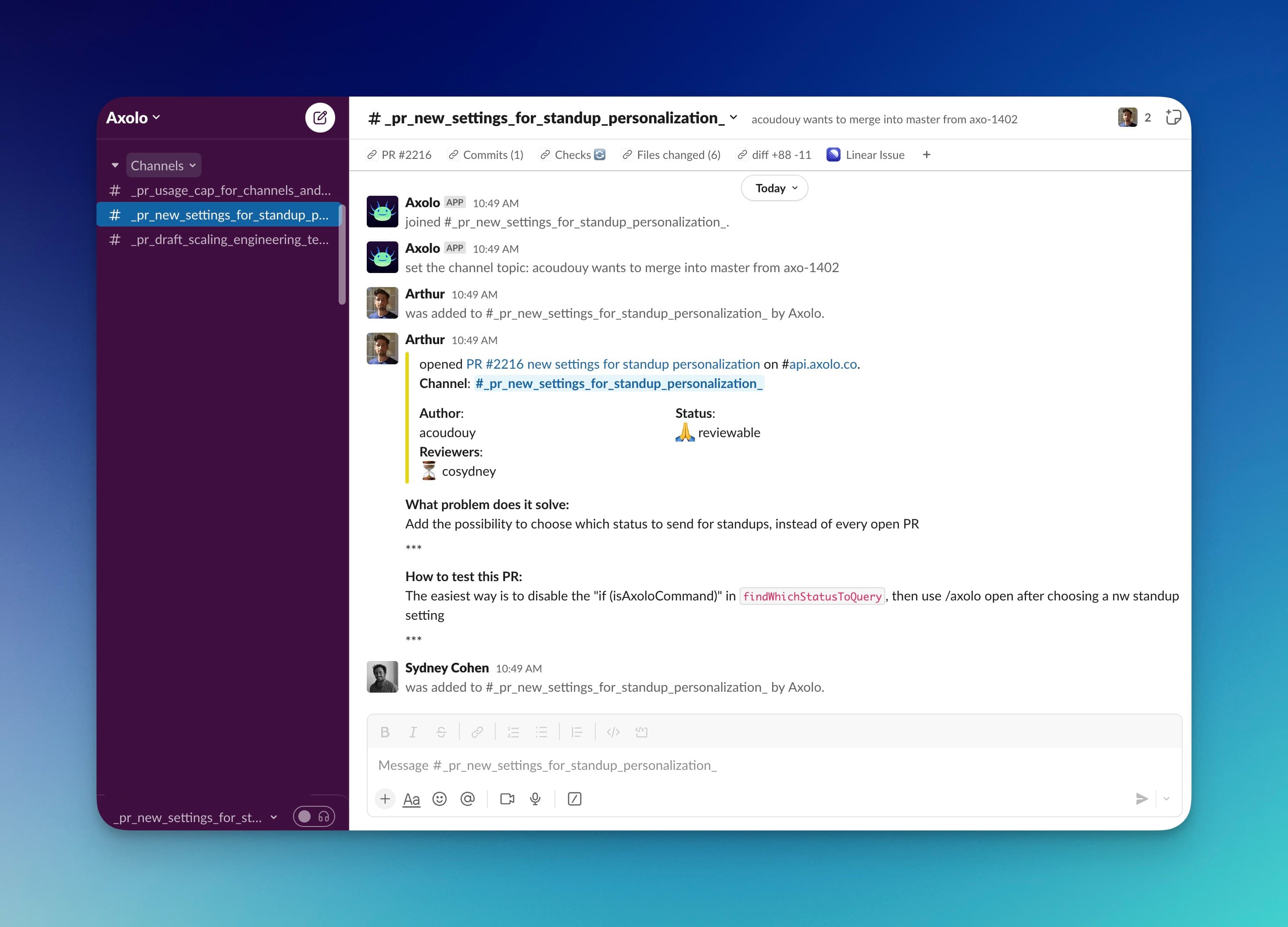This screenshot has width=1288, height=927.
Task: Start an ordered list in composer
Action: coord(513,732)
